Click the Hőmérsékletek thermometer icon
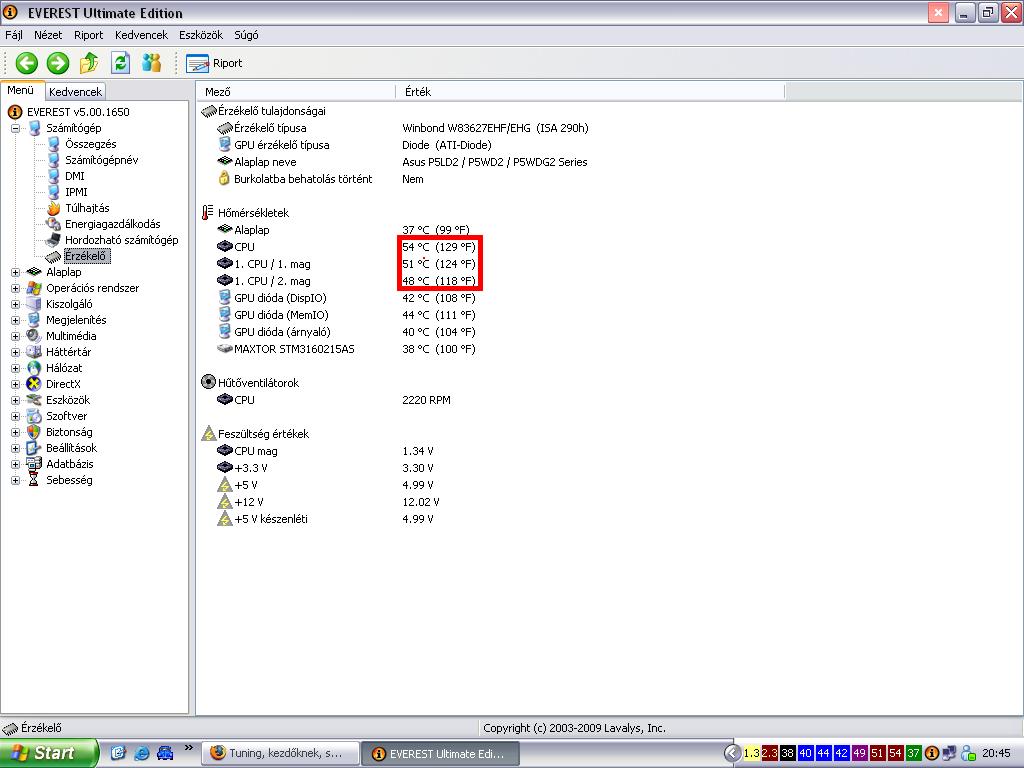The width and height of the screenshot is (1024, 768). tap(208, 213)
